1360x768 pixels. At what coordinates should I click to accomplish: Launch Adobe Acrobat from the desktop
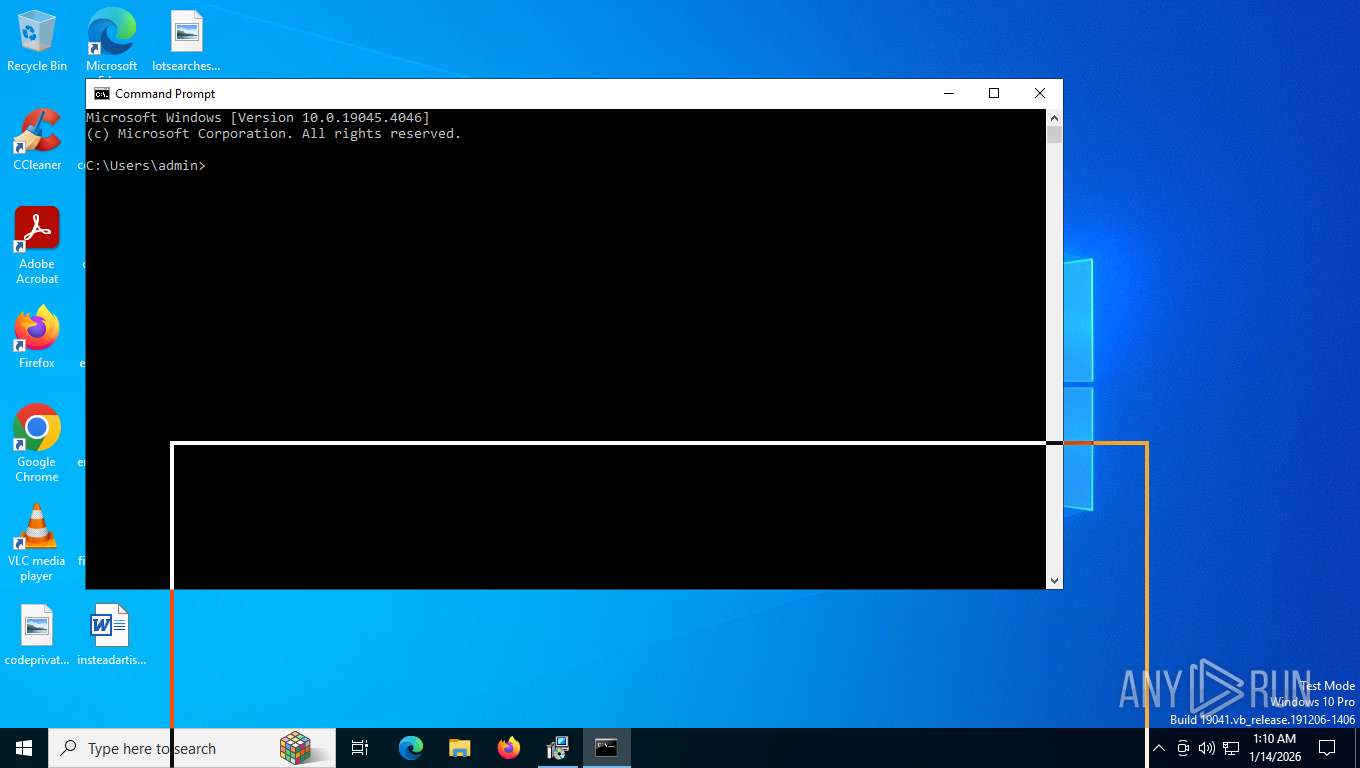[x=37, y=246]
